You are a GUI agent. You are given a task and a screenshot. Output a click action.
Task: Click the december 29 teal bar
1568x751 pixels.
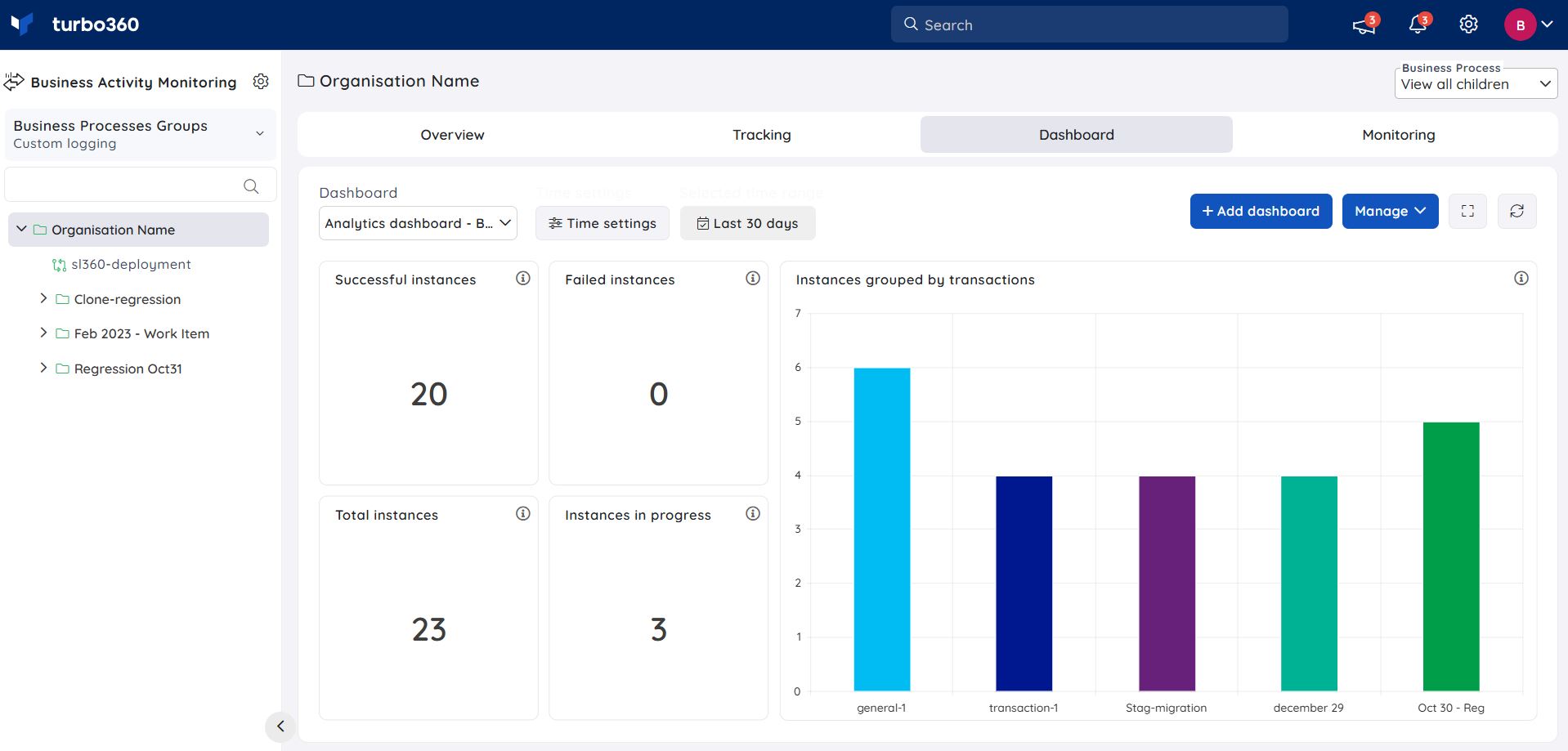[x=1309, y=583]
